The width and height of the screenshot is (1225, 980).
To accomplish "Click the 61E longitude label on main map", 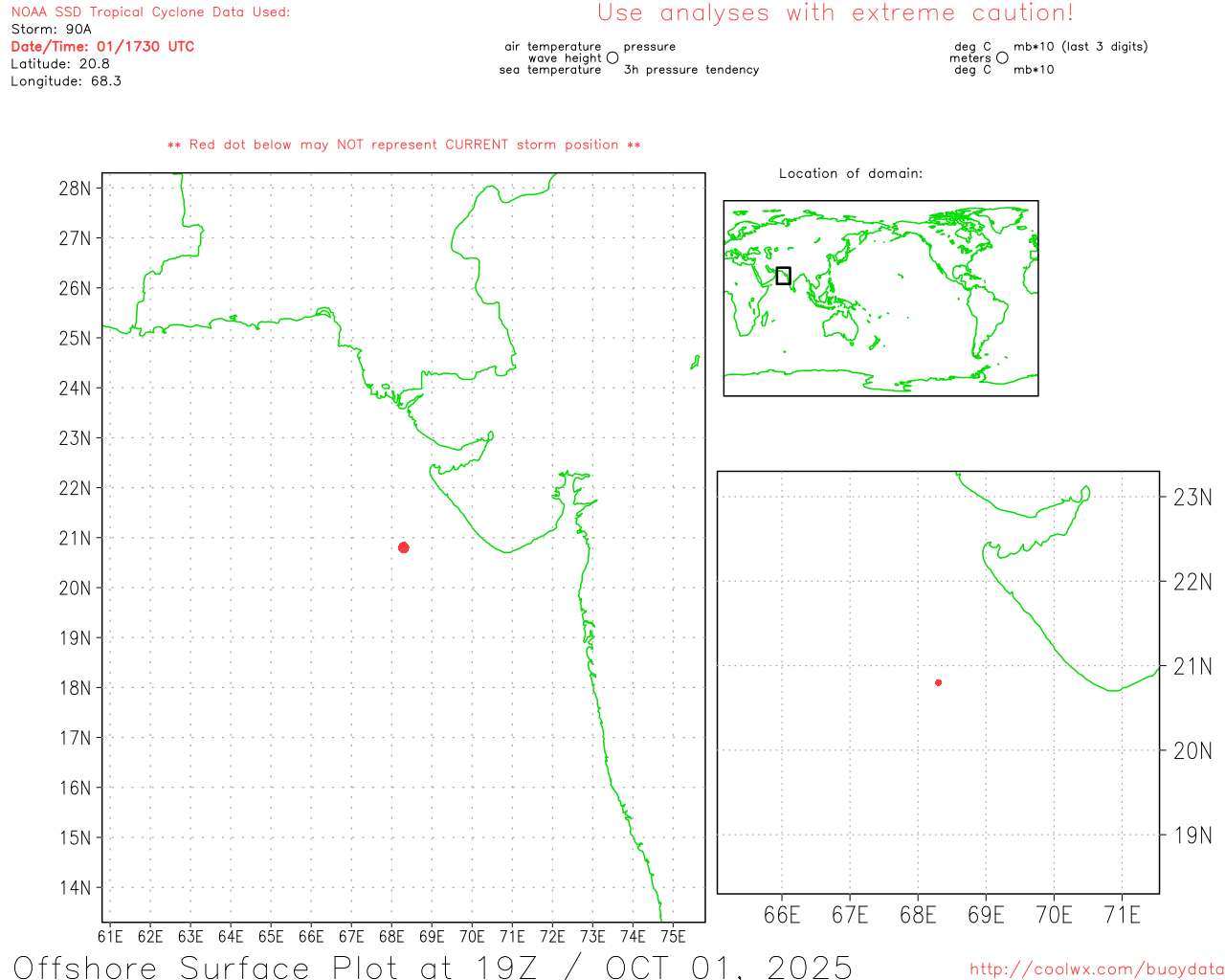I will pyautogui.click(x=110, y=937).
